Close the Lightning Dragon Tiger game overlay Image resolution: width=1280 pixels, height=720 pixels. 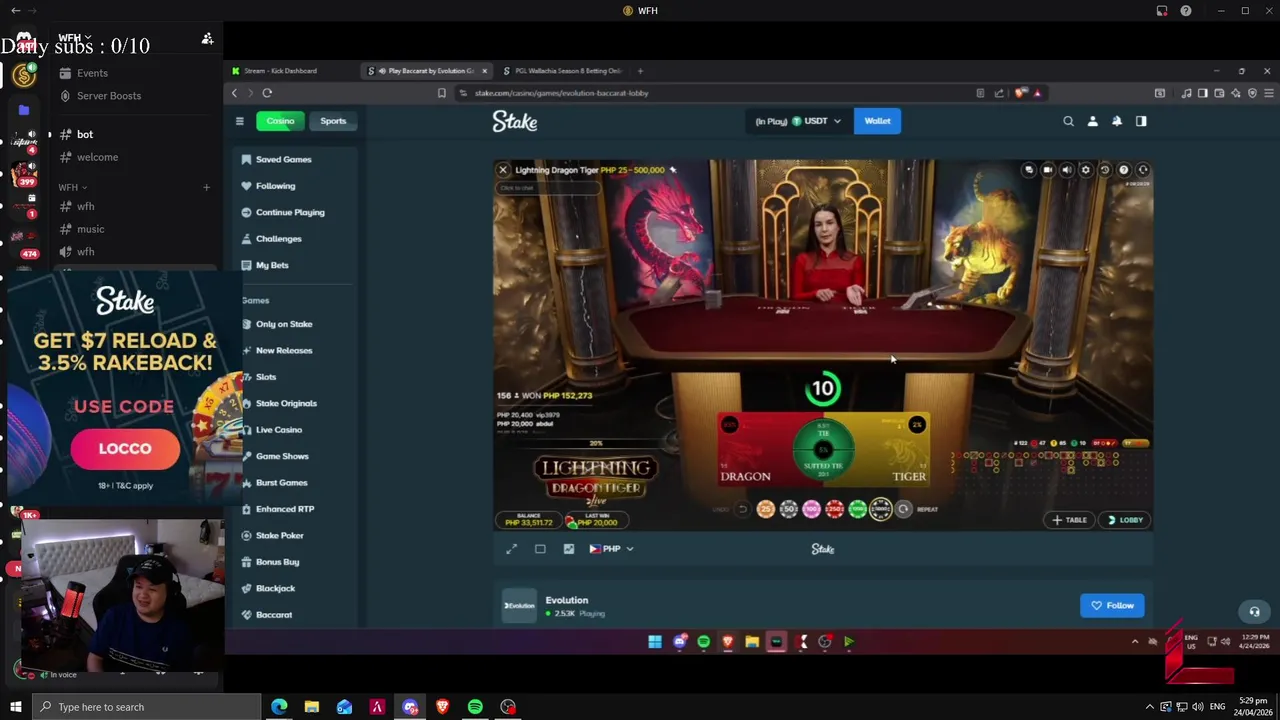coord(503,170)
